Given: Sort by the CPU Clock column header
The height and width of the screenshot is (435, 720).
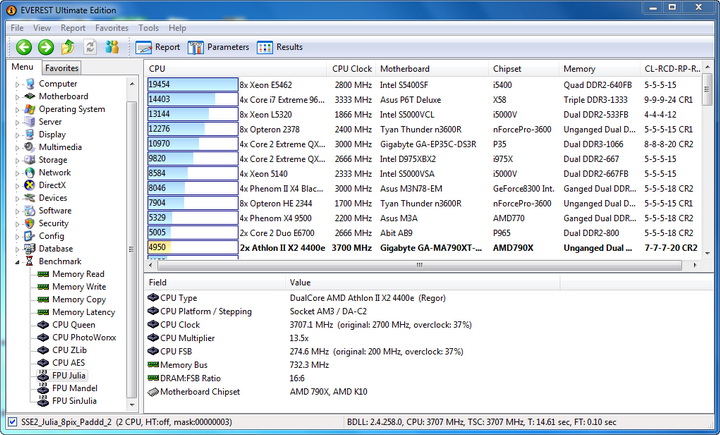Looking at the screenshot, I should [x=351, y=69].
